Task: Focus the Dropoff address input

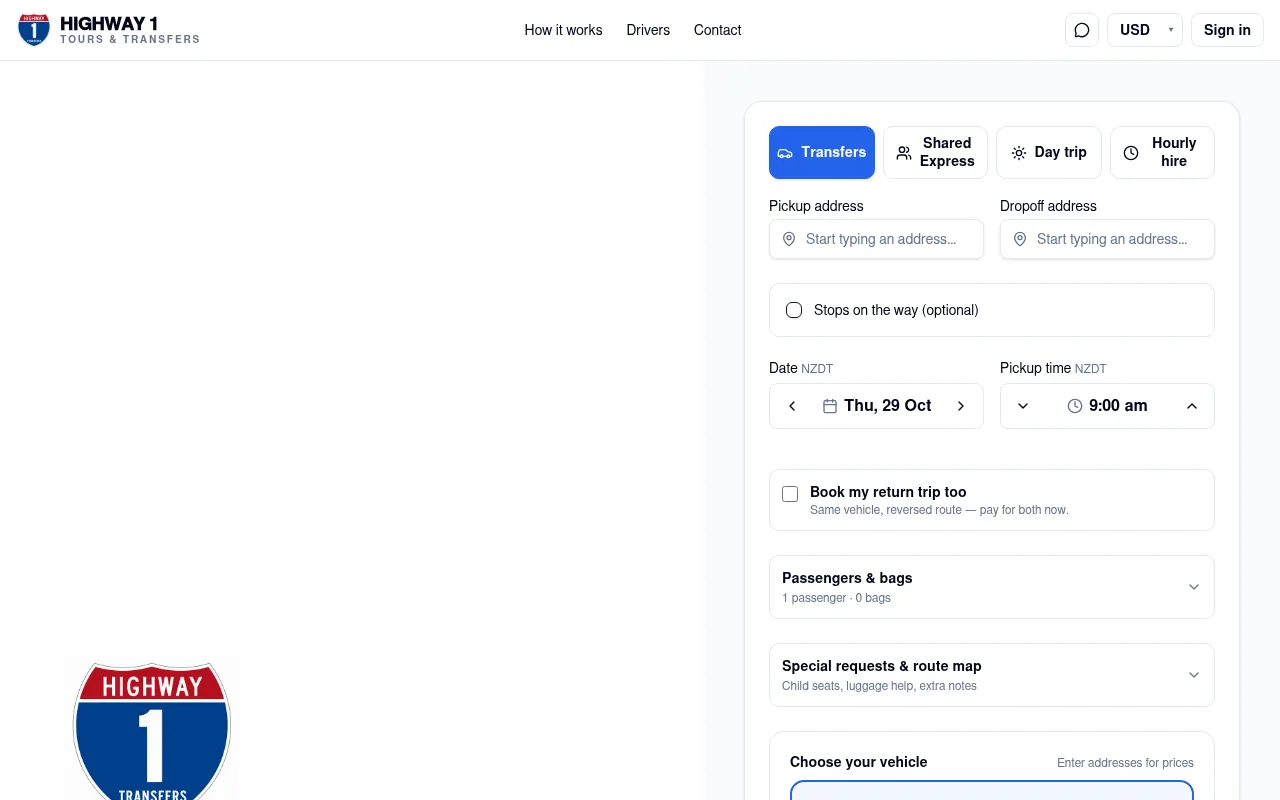Action: (1108, 239)
